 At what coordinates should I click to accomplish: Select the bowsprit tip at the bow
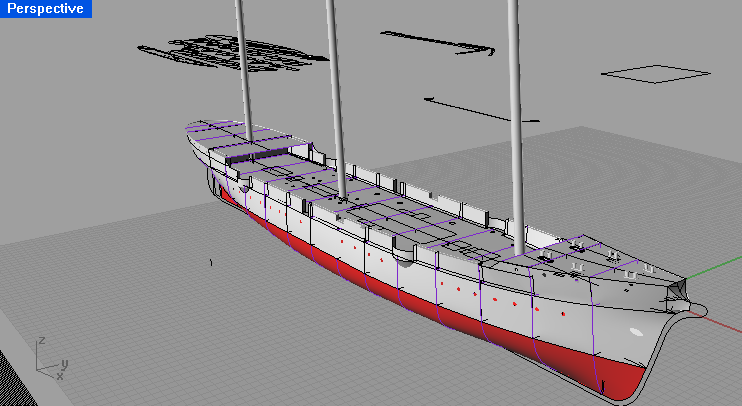pos(699,309)
